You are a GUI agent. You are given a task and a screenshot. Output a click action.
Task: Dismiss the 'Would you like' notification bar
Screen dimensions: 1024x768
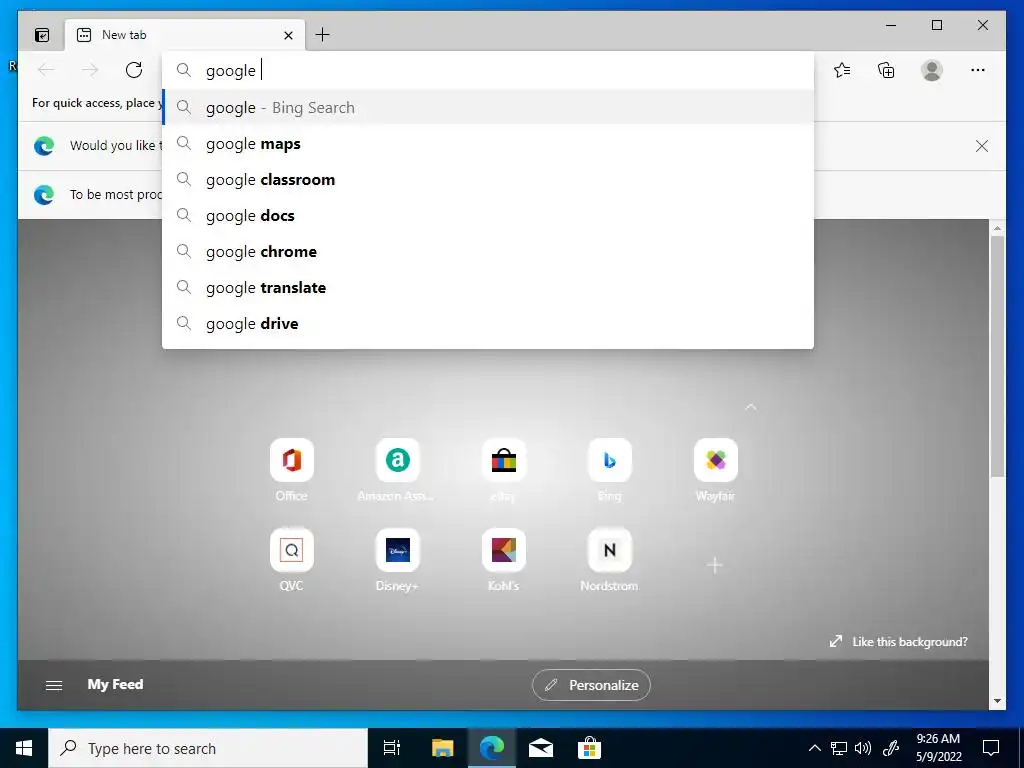coord(982,146)
